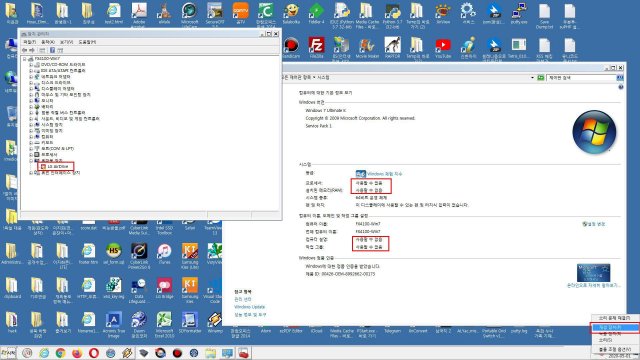Open the Windows 체험 지수 link

(384, 174)
